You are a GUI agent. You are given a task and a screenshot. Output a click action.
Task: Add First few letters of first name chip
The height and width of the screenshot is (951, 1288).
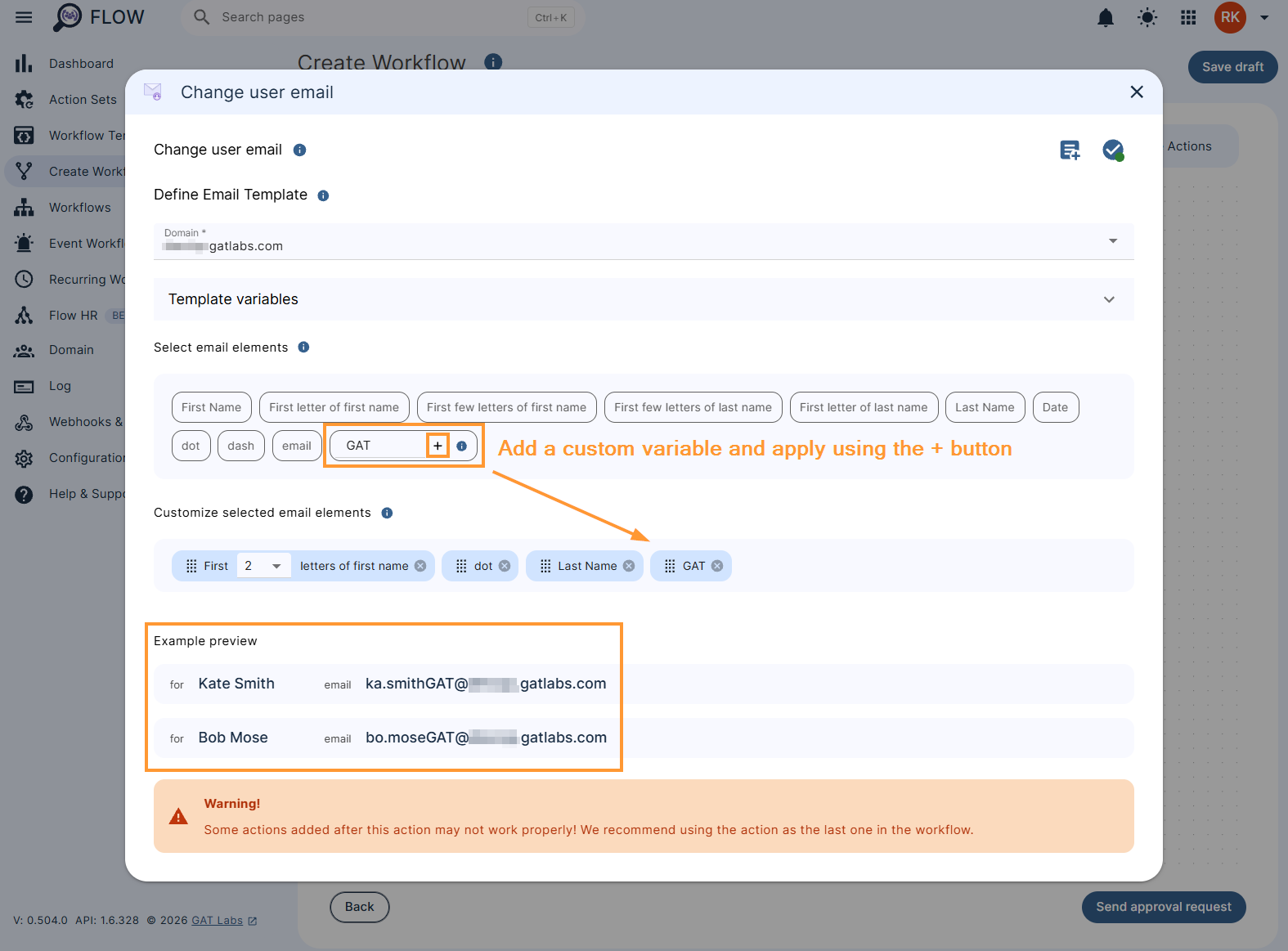click(506, 407)
